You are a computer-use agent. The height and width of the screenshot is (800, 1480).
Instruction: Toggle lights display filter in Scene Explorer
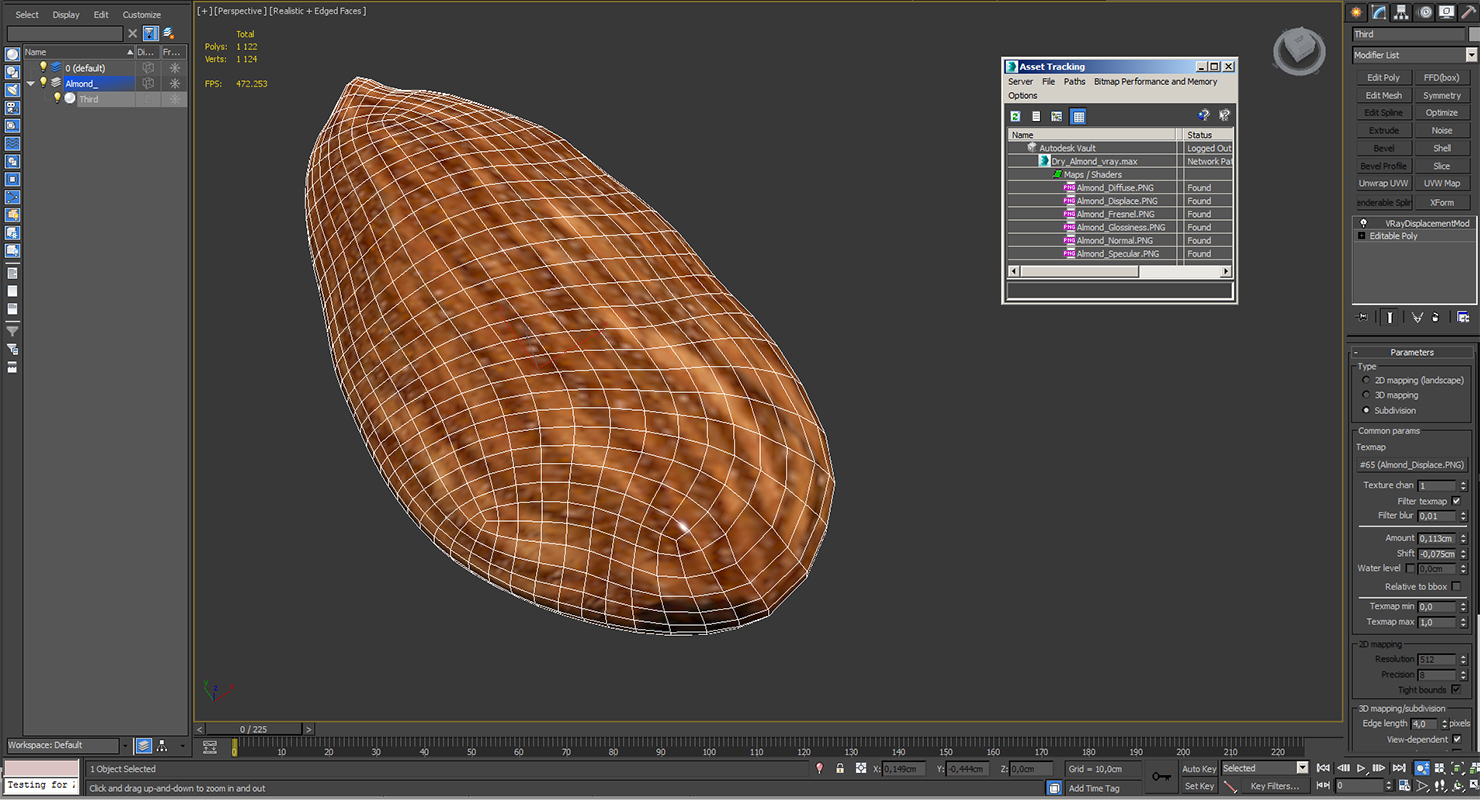tap(13, 90)
